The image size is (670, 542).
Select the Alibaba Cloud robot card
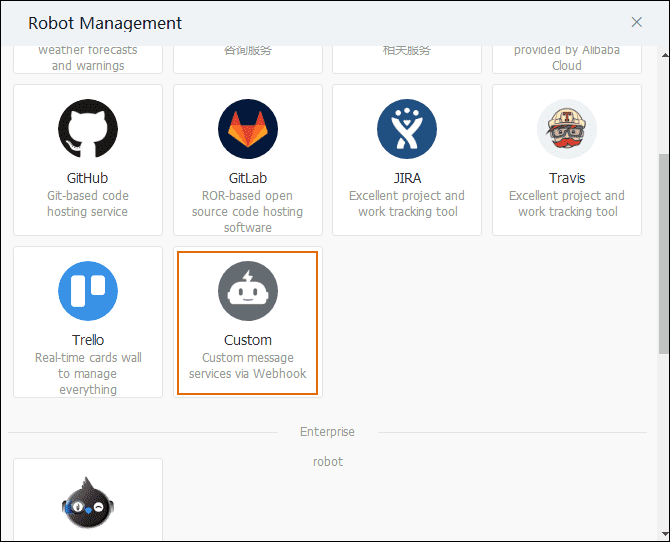click(567, 59)
